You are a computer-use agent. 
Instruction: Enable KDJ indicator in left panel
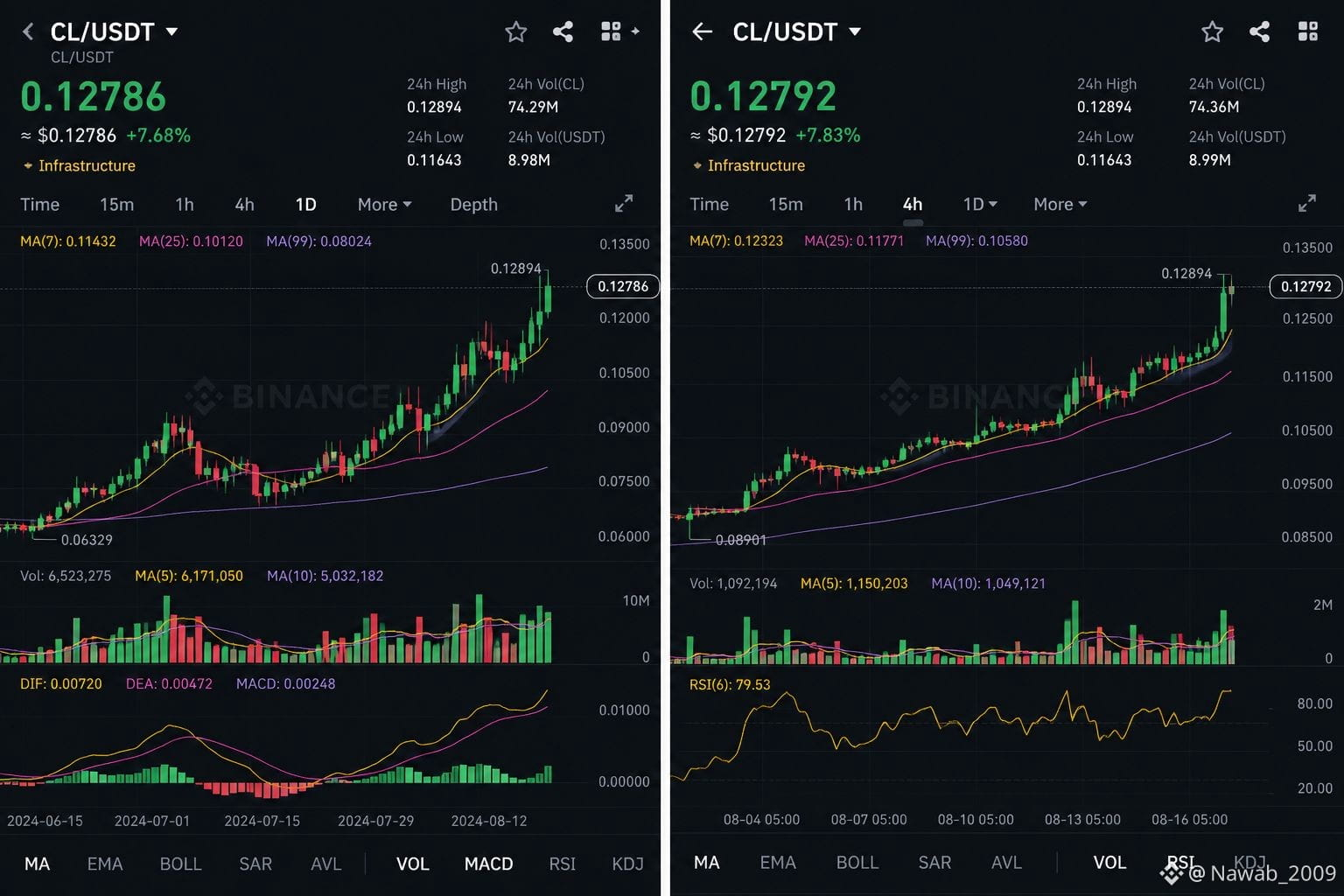tap(627, 864)
